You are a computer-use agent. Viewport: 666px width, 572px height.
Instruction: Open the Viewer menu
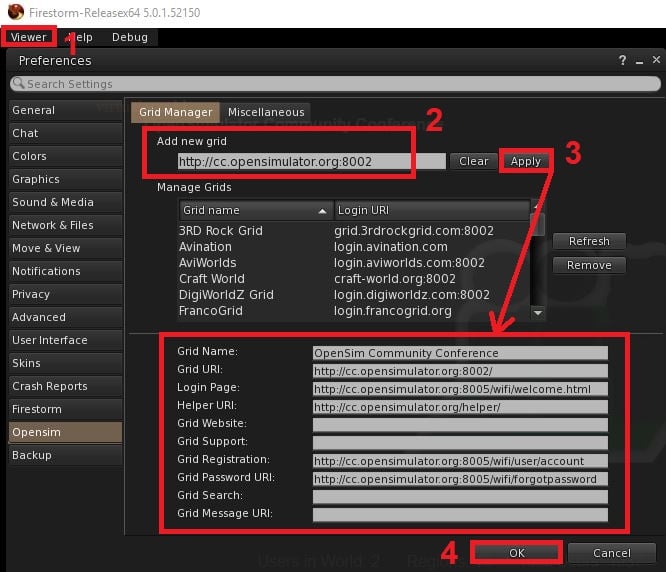28,37
